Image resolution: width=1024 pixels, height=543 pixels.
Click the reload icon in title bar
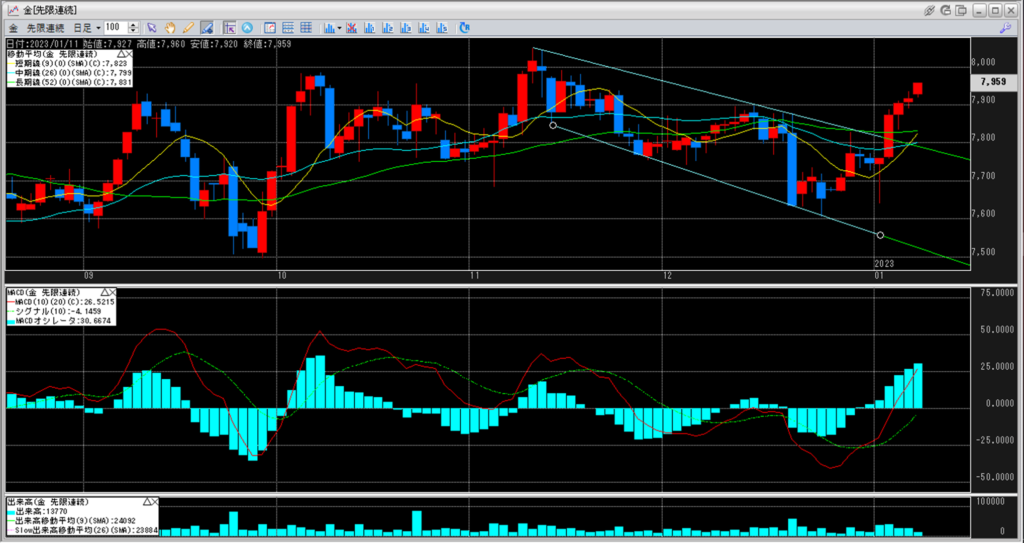[946, 10]
